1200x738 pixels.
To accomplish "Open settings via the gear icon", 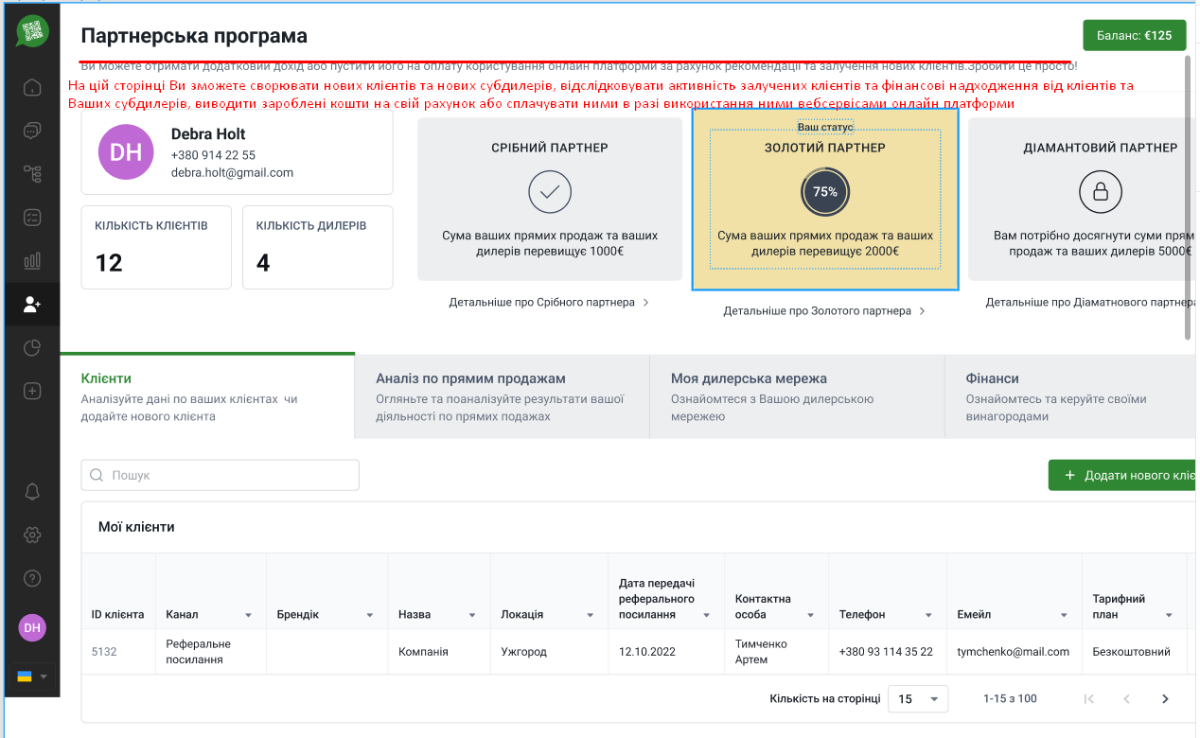I will point(32,535).
